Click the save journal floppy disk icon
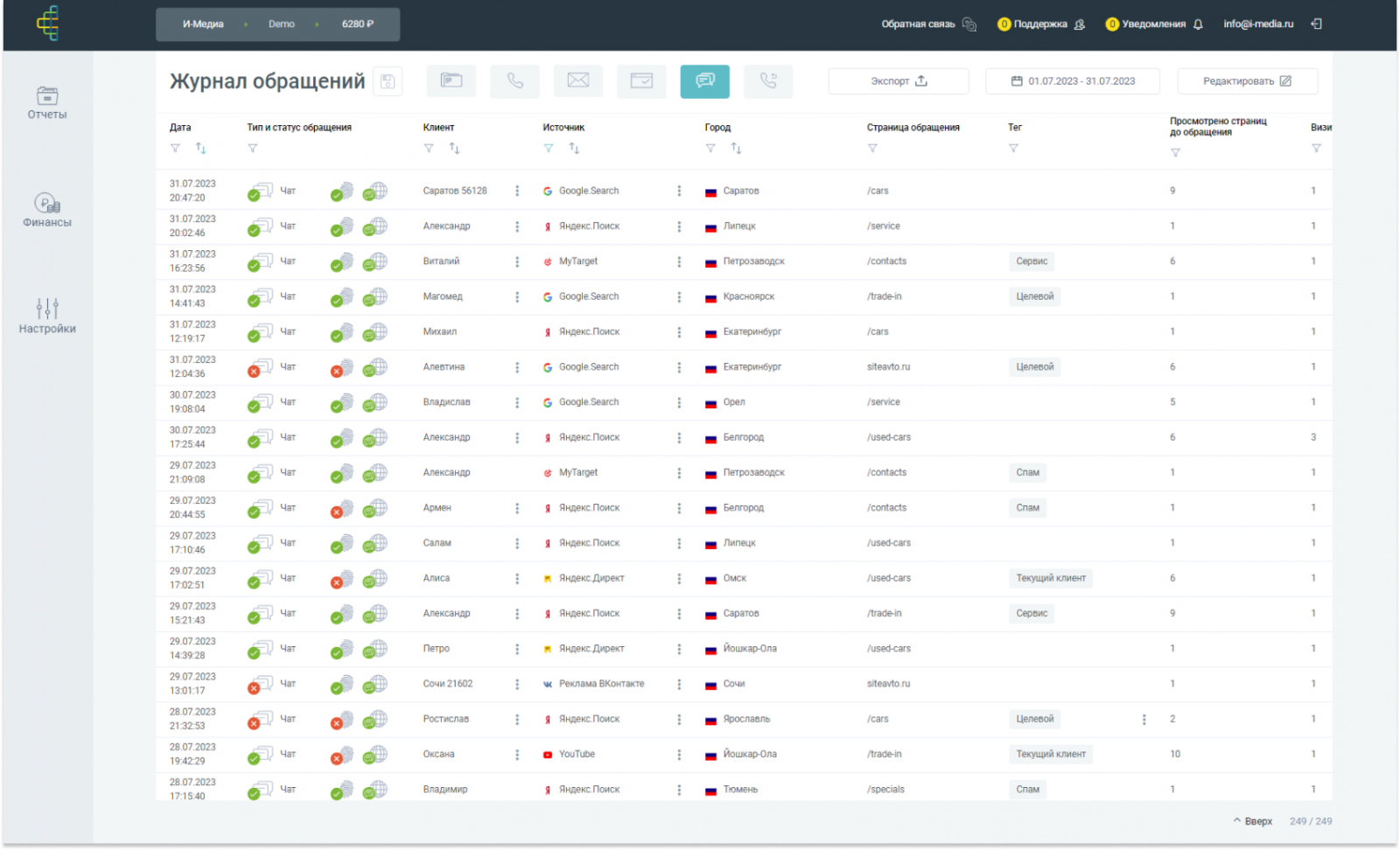1400x850 pixels. tap(388, 81)
